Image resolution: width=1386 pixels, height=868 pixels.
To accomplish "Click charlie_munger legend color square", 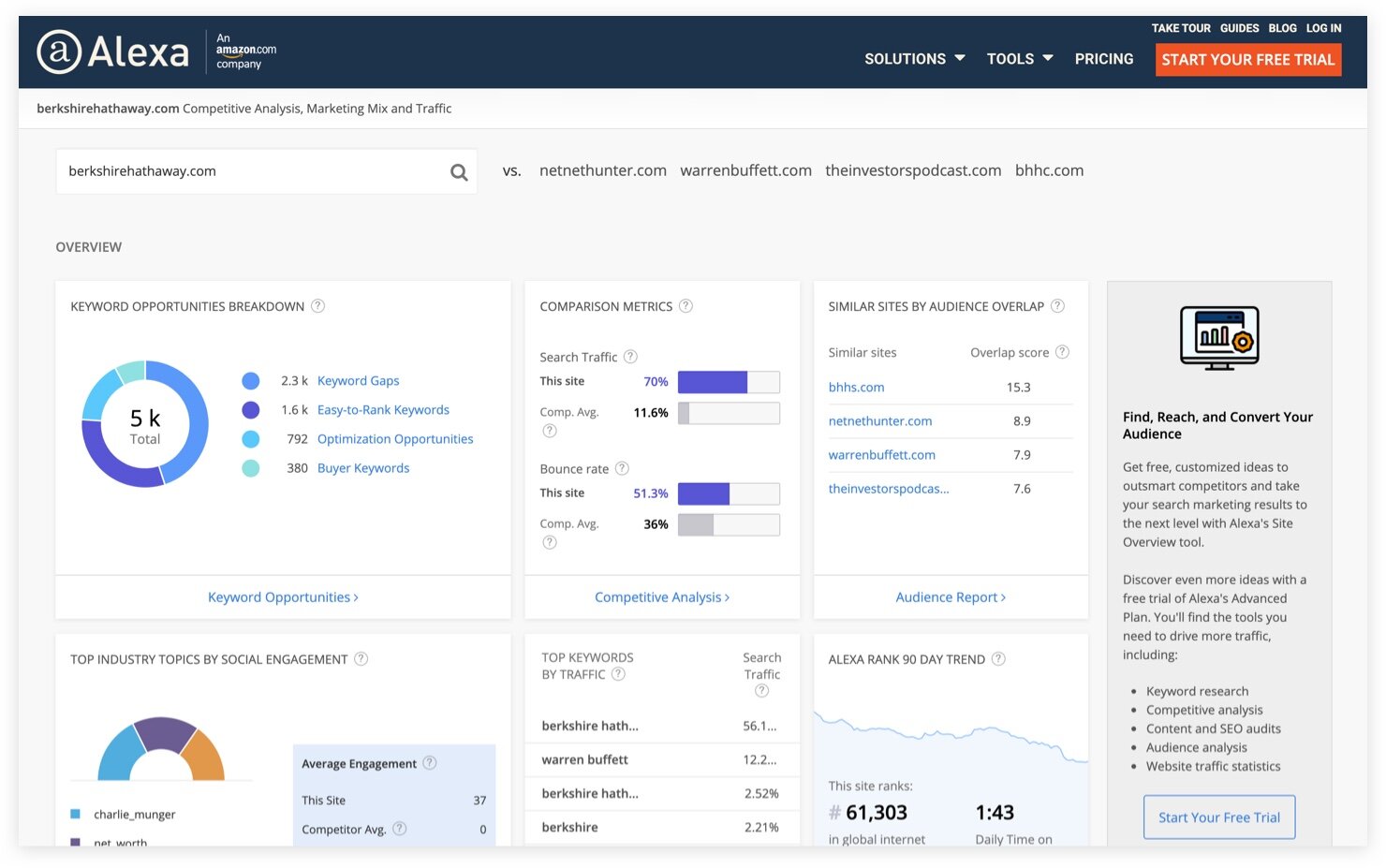I will (x=75, y=815).
